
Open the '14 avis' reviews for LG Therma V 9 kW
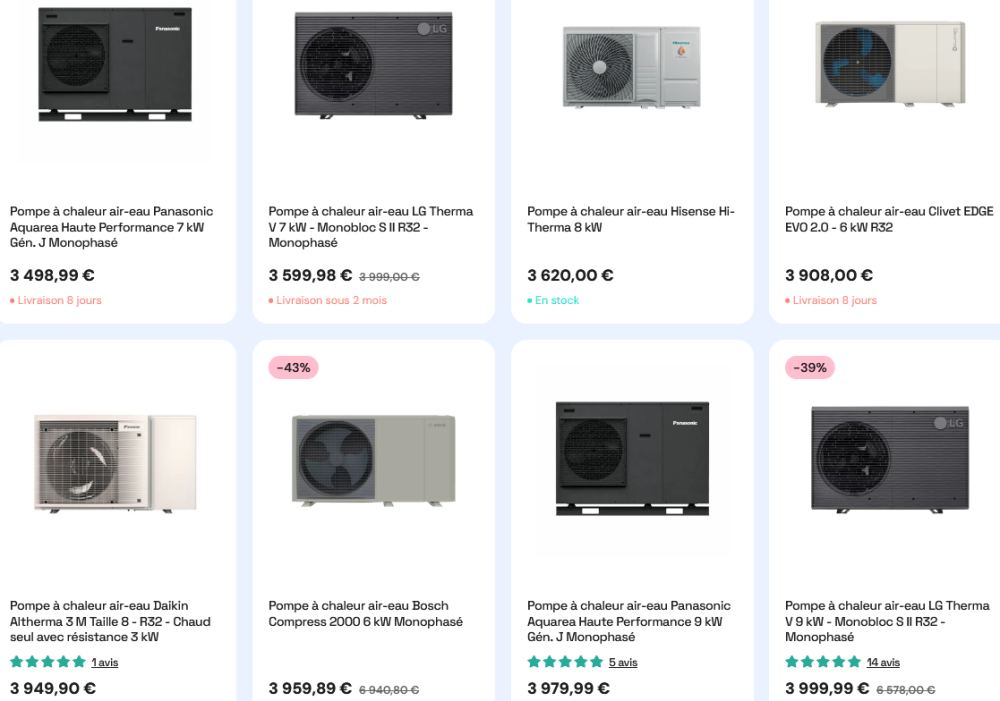pyautogui.click(x=883, y=662)
